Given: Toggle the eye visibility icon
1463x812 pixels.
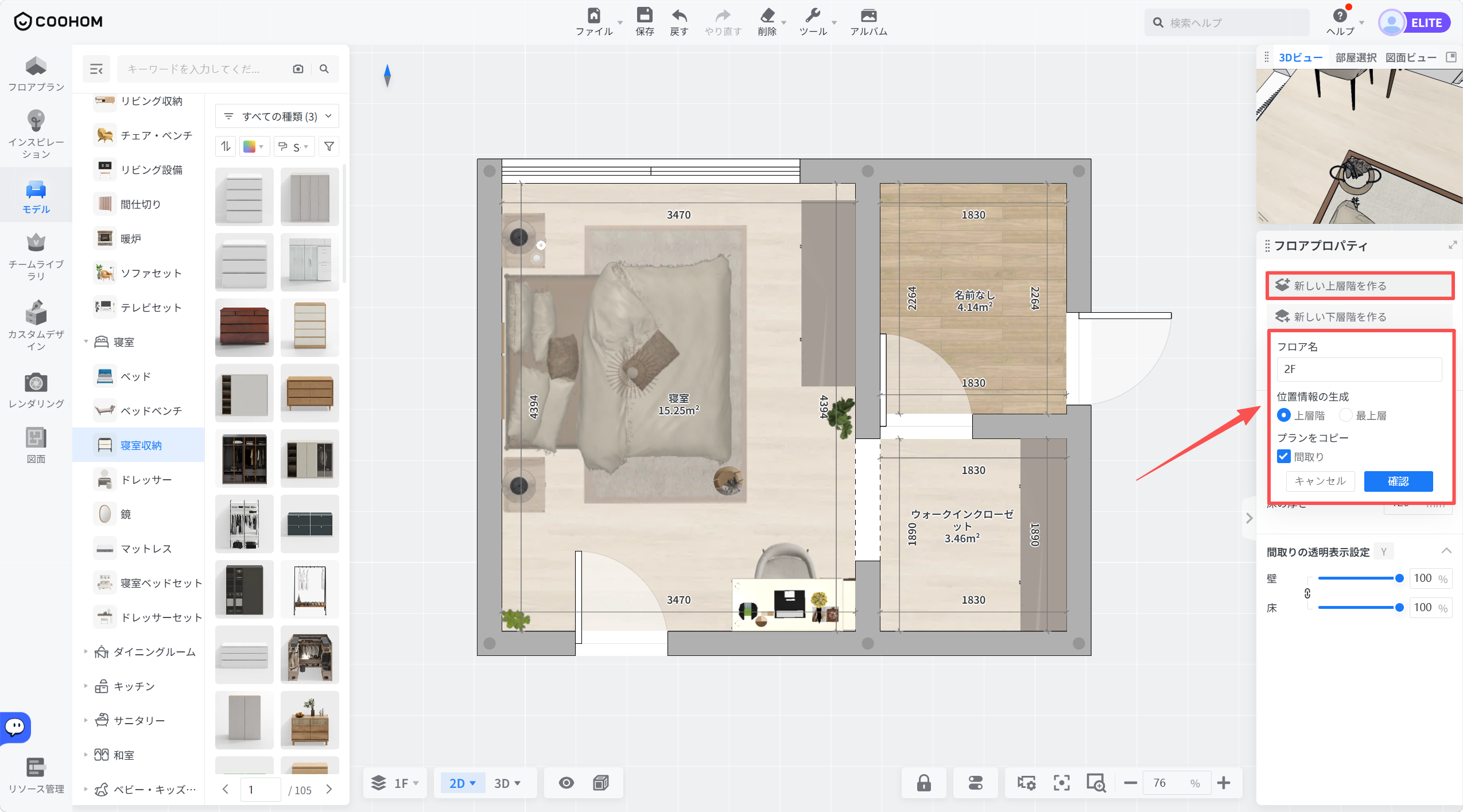Looking at the screenshot, I should coord(566,783).
